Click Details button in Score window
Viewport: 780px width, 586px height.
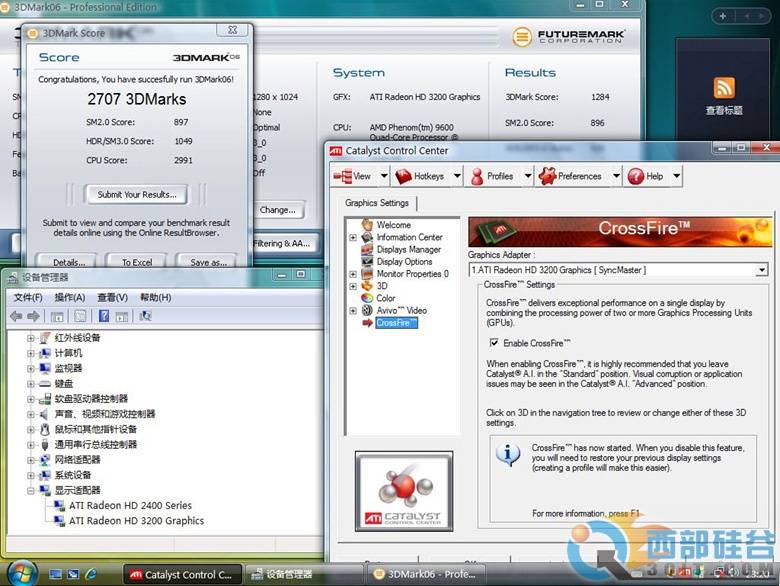[x=69, y=262]
